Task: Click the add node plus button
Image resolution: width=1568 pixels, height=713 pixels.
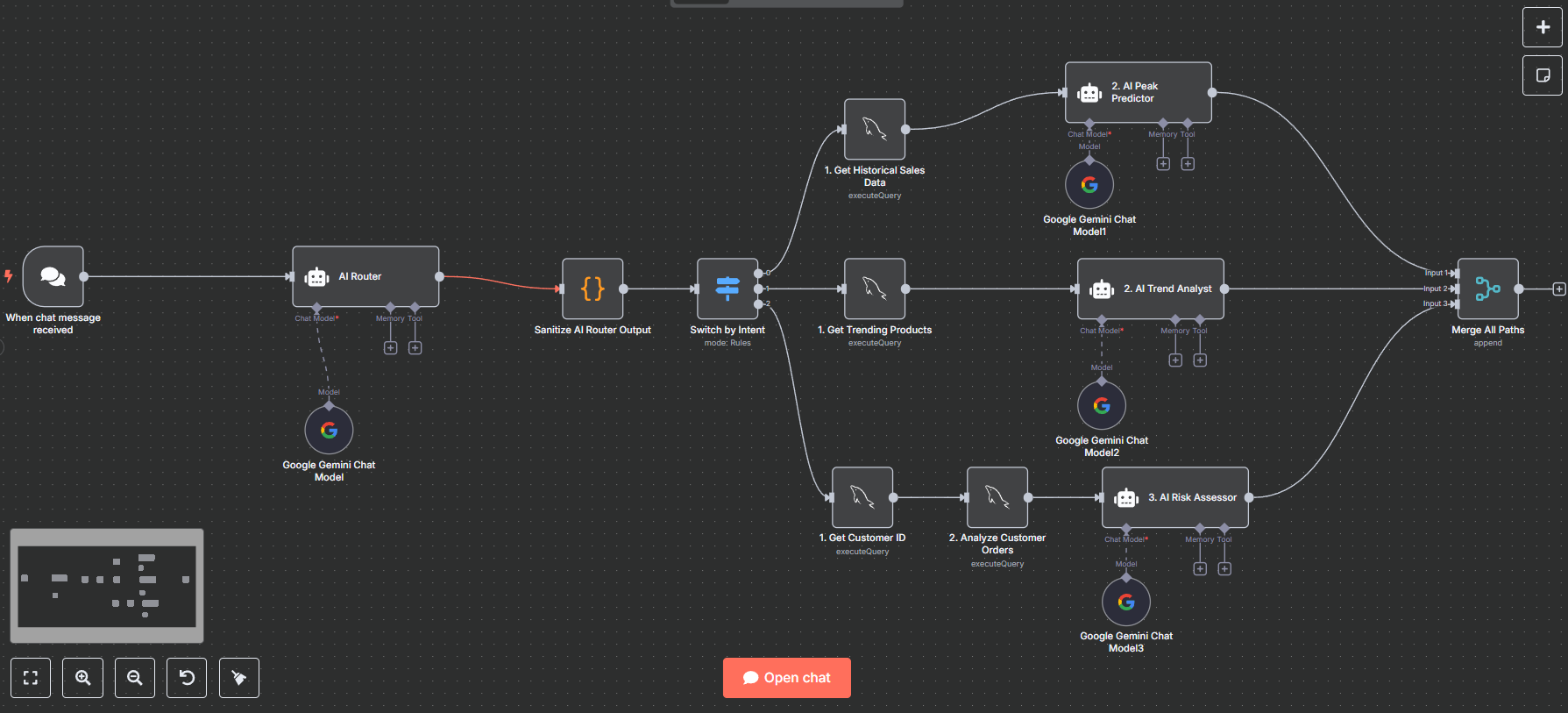Action: [x=1543, y=27]
